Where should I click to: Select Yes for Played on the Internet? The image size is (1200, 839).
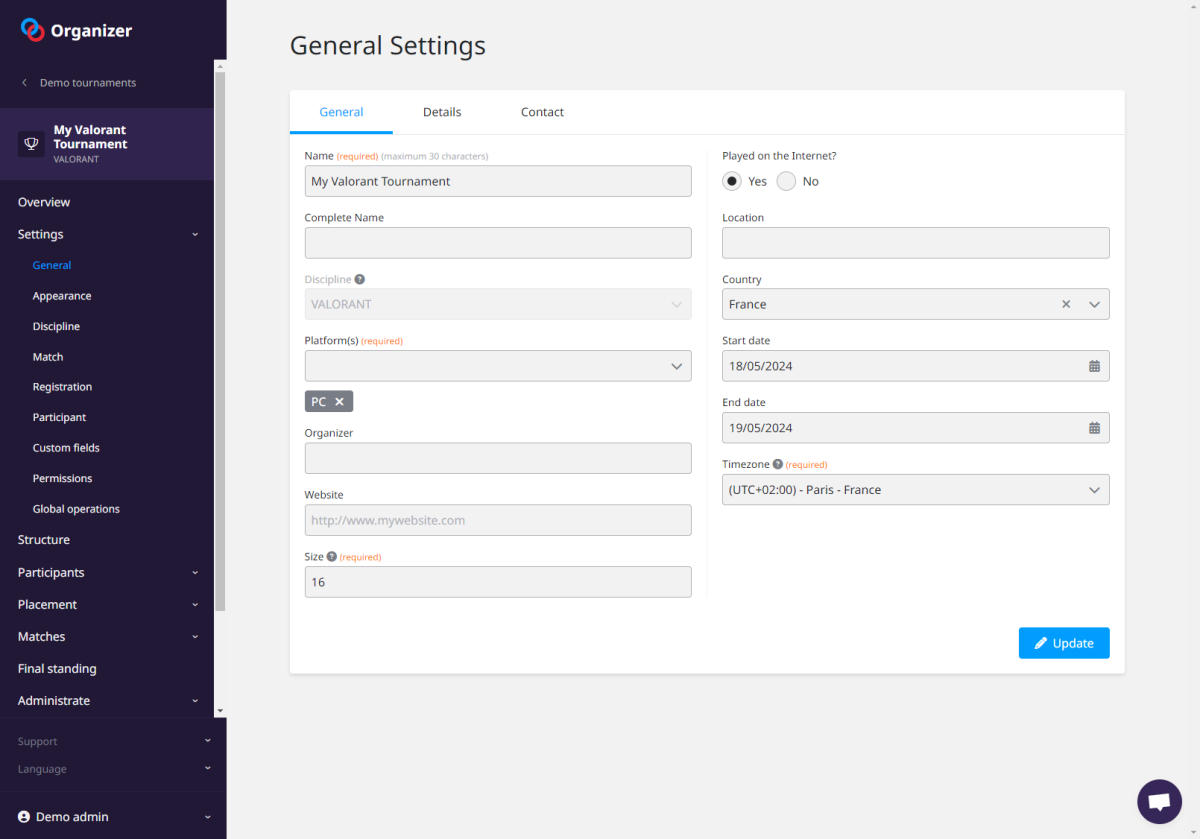click(732, 181)
